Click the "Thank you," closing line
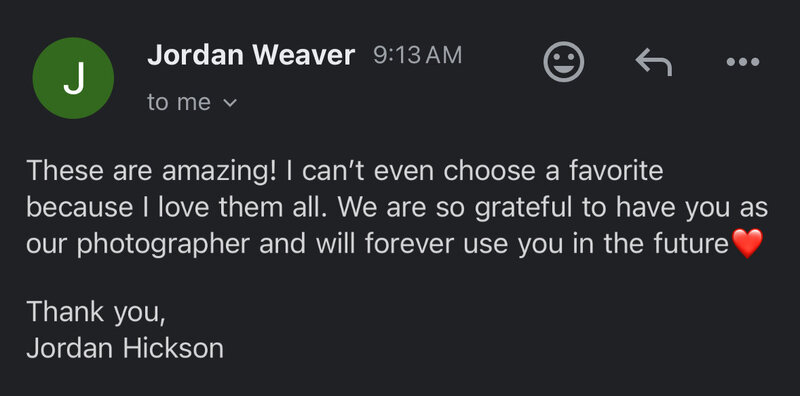Viewport: 800px width, 396px height. point(96,312)
